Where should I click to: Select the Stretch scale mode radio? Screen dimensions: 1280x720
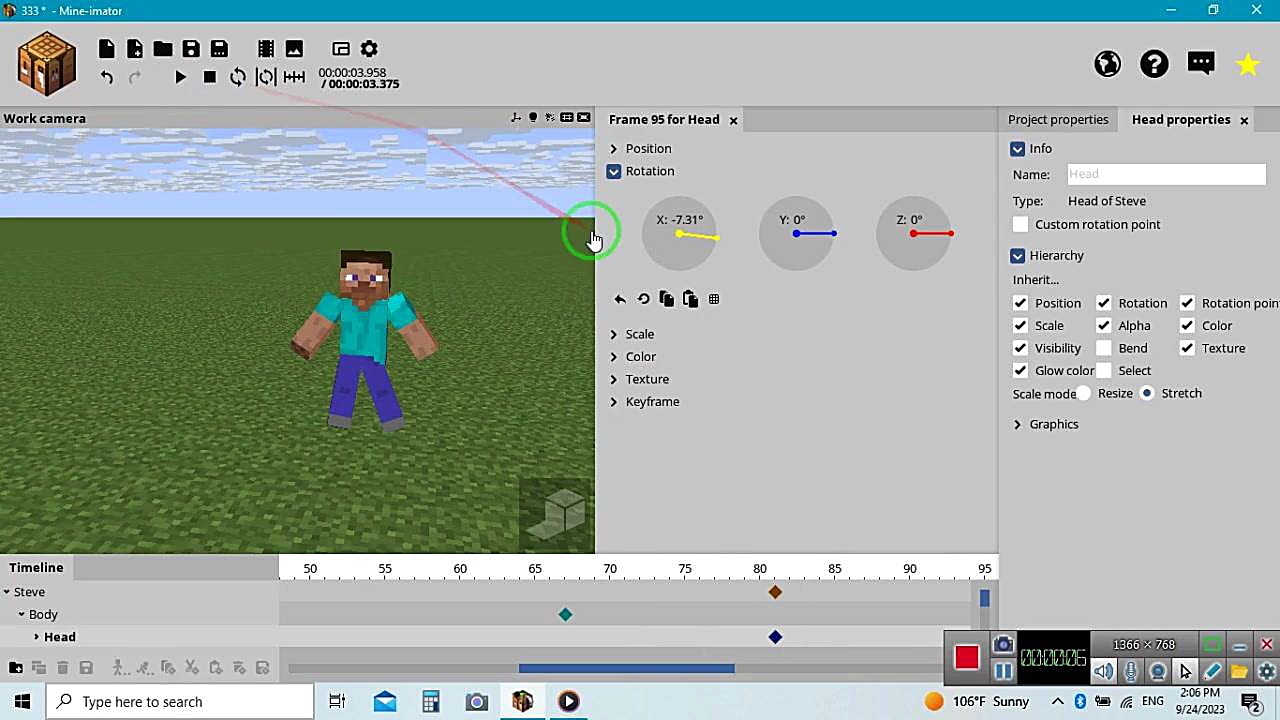pos(1148,393)
